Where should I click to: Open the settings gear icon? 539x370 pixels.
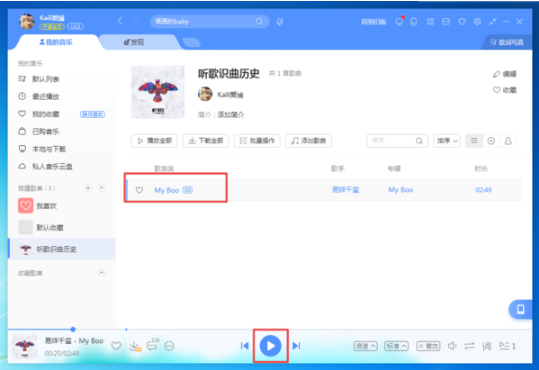(477, 22)
